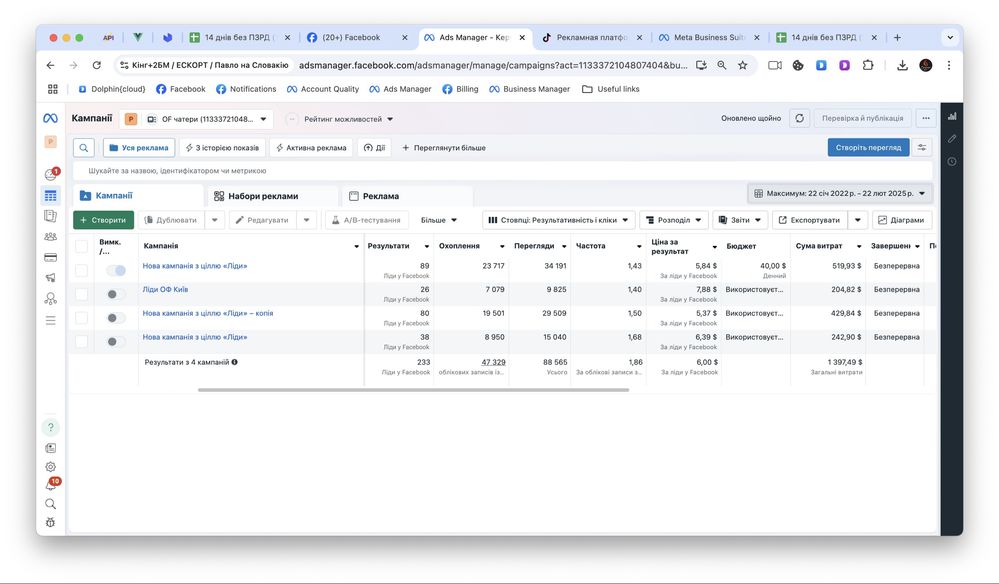Toggle the first «Нова кампанія з ціллю «Ліди»» campaign switch
The height and width of the screenshot is (584, 999).
tap(116, 271)
